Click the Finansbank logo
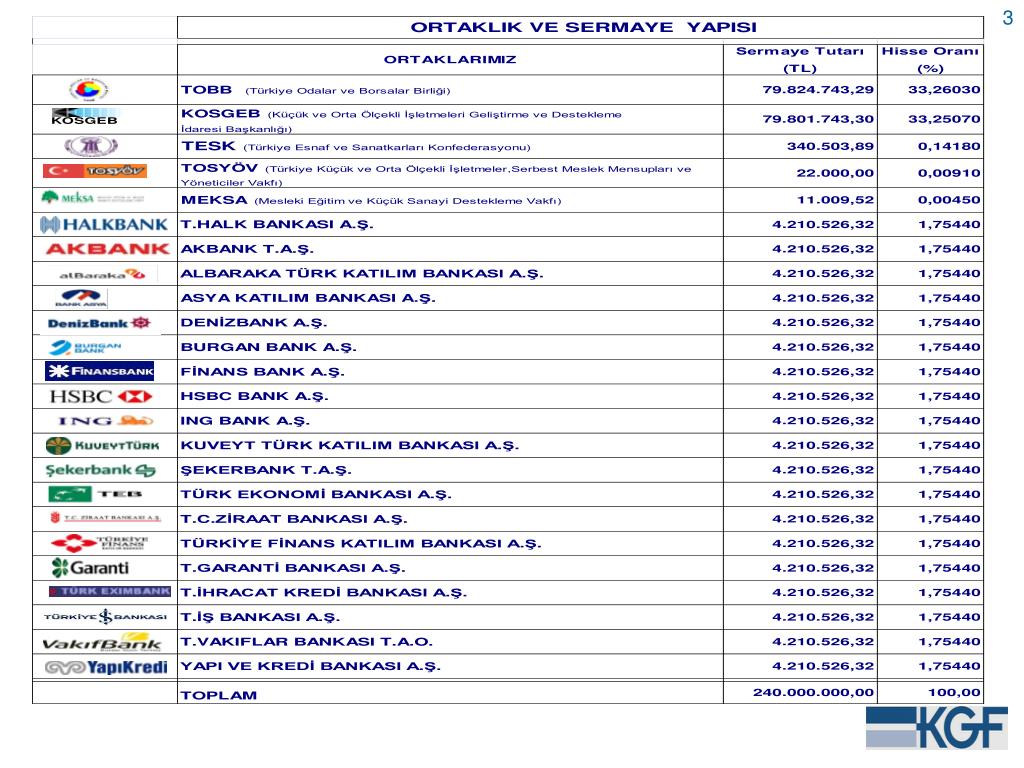Viewport: 1024px width, 768px height. click(x=99, y=371)
